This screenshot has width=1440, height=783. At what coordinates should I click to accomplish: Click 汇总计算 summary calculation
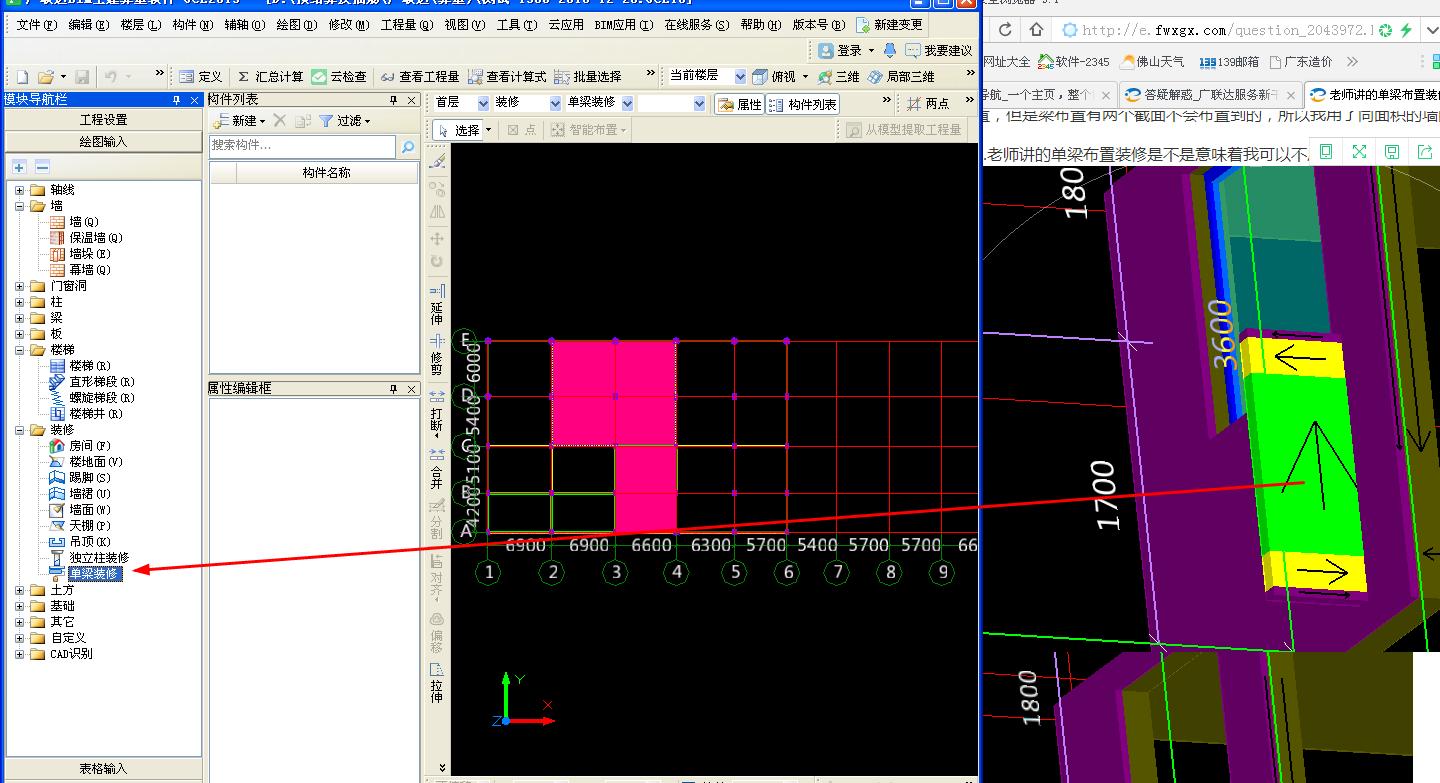270,76
